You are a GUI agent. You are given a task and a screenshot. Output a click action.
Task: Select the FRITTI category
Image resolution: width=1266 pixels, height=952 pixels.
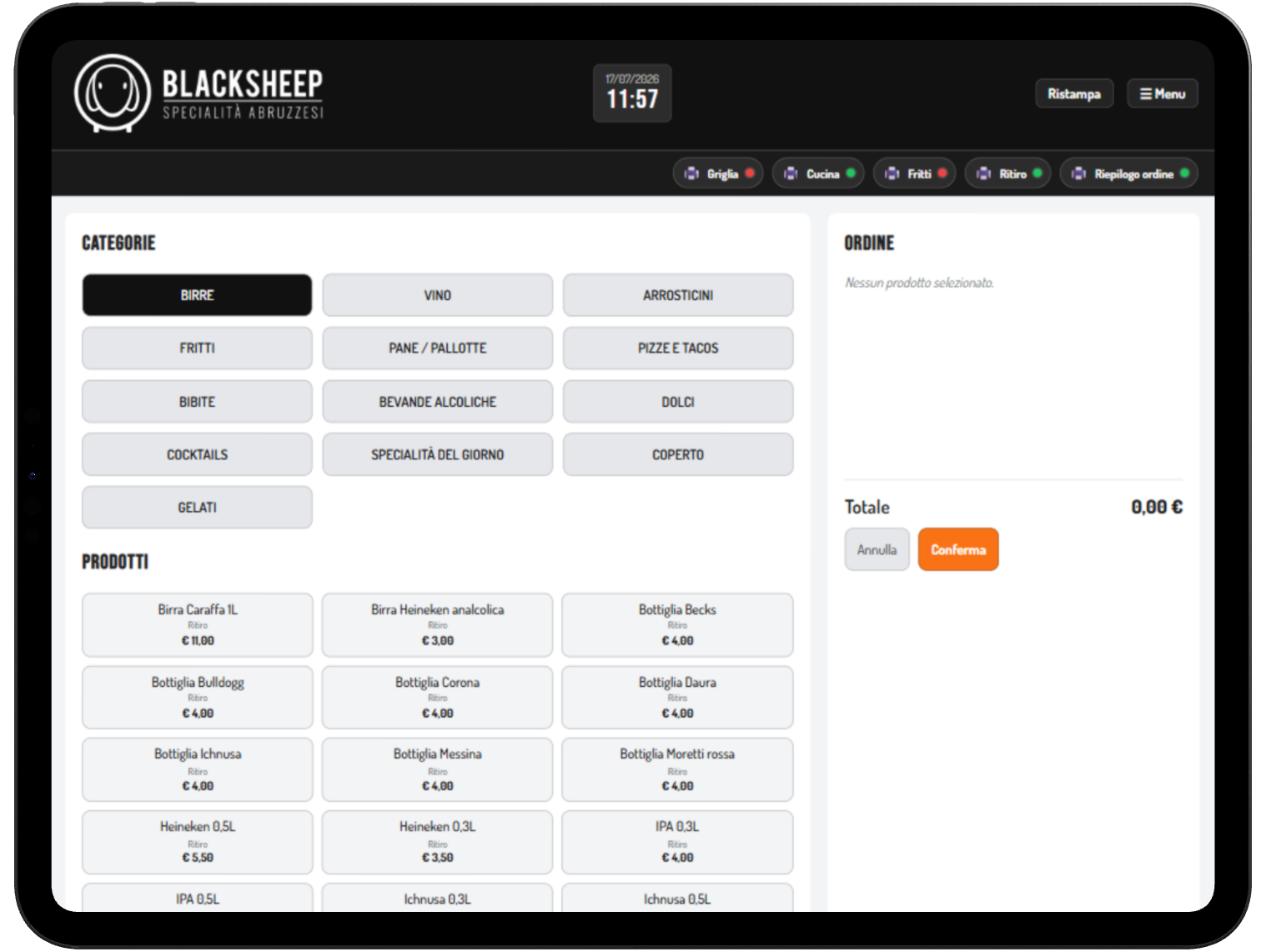pyautogui.click(x=197, y=348)
